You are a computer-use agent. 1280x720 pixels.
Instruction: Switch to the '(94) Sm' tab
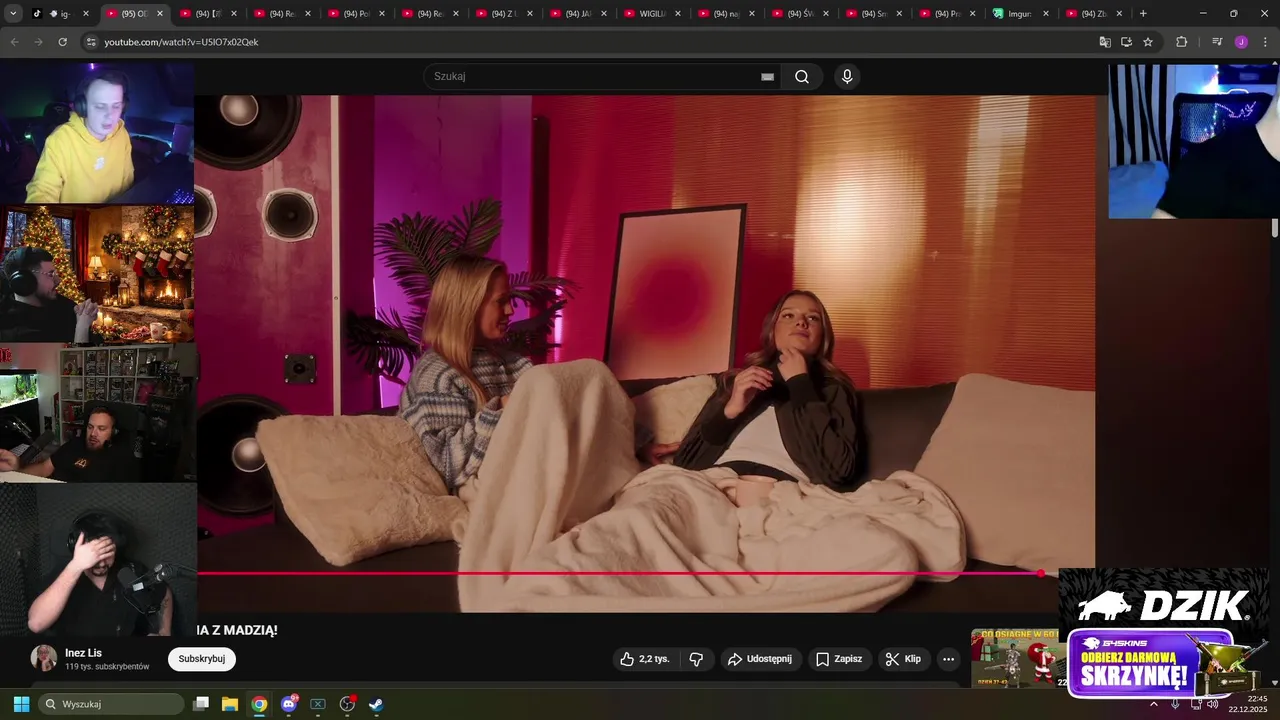point(876,14)
